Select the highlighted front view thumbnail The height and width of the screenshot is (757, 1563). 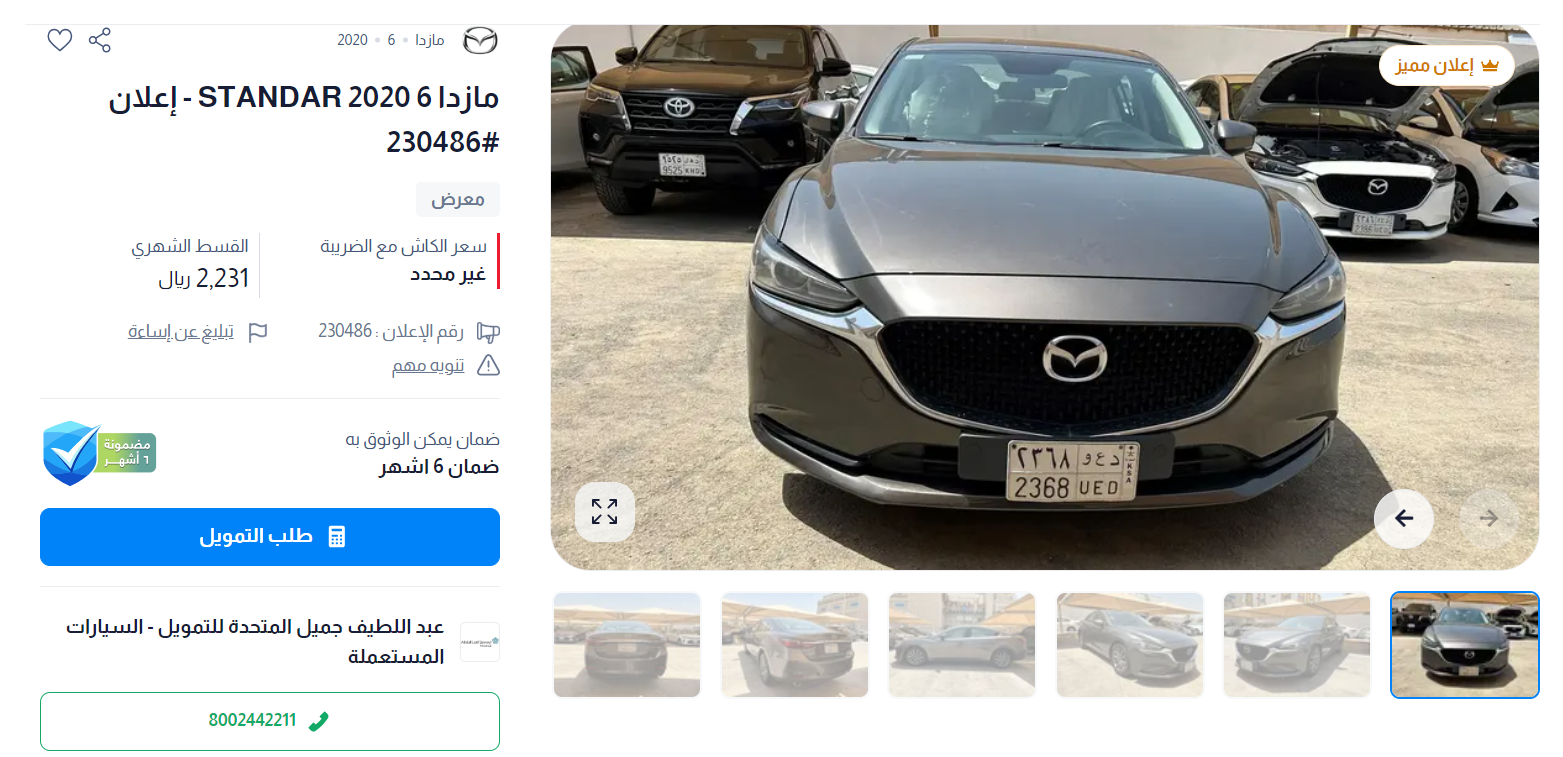[x=1465, y=645]
